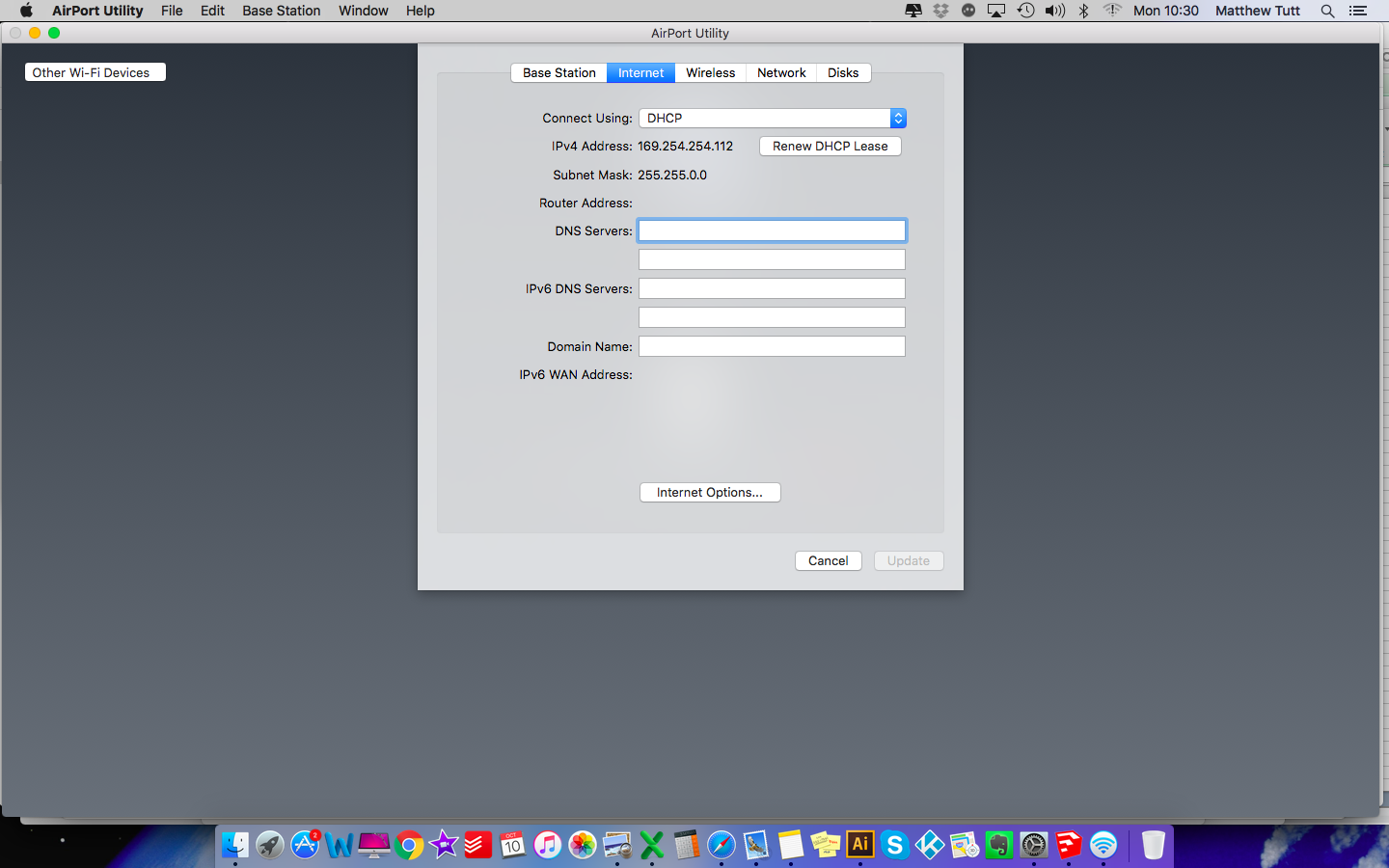Open Calendar icon in the Dock
Viewport: 1389px width, 868px height.
(513, 846)
